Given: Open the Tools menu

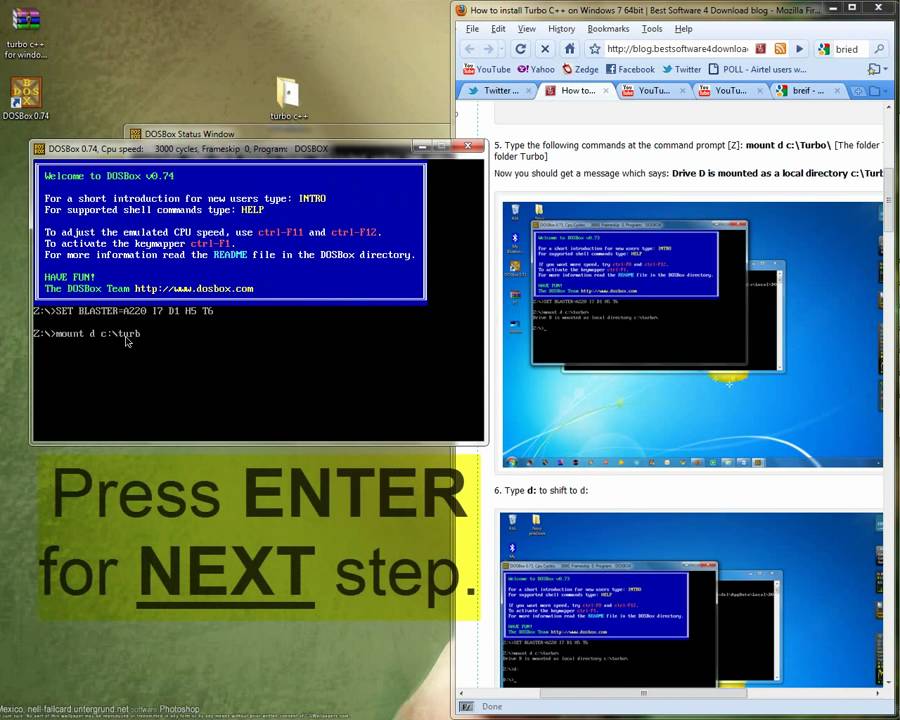Looking at the screenshot, I should (651, 29).
